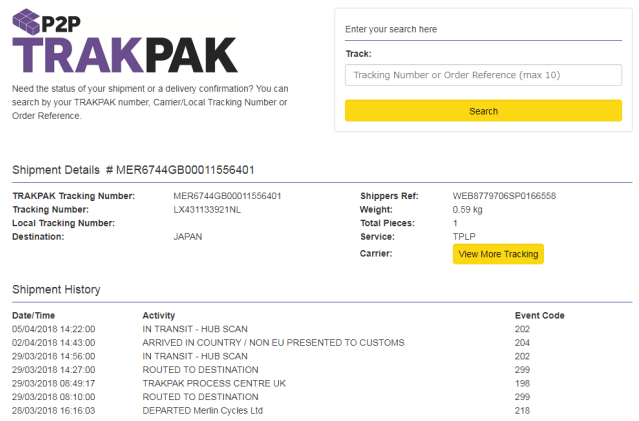Click the Track: field label
The height and width of the screenshot is (421, 639).
[358, 54]
